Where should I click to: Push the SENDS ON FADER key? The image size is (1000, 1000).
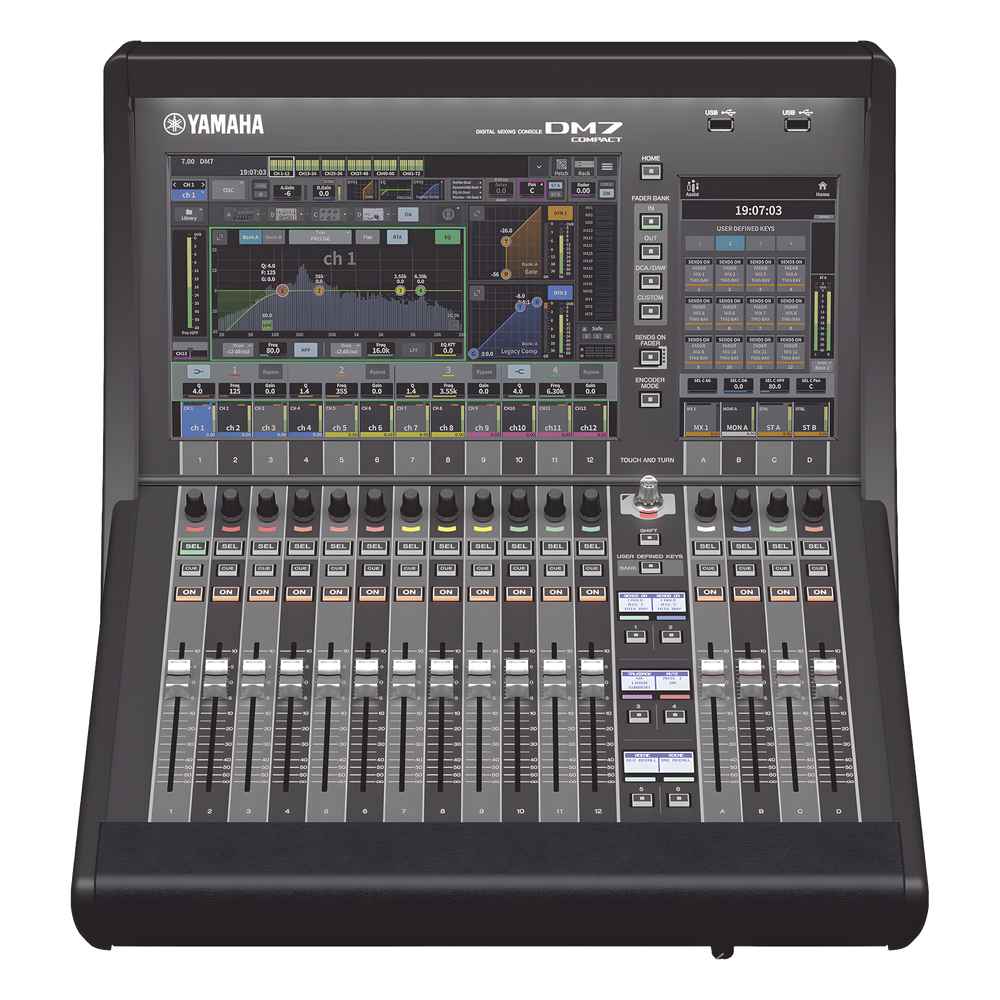[x=650, y=357]
